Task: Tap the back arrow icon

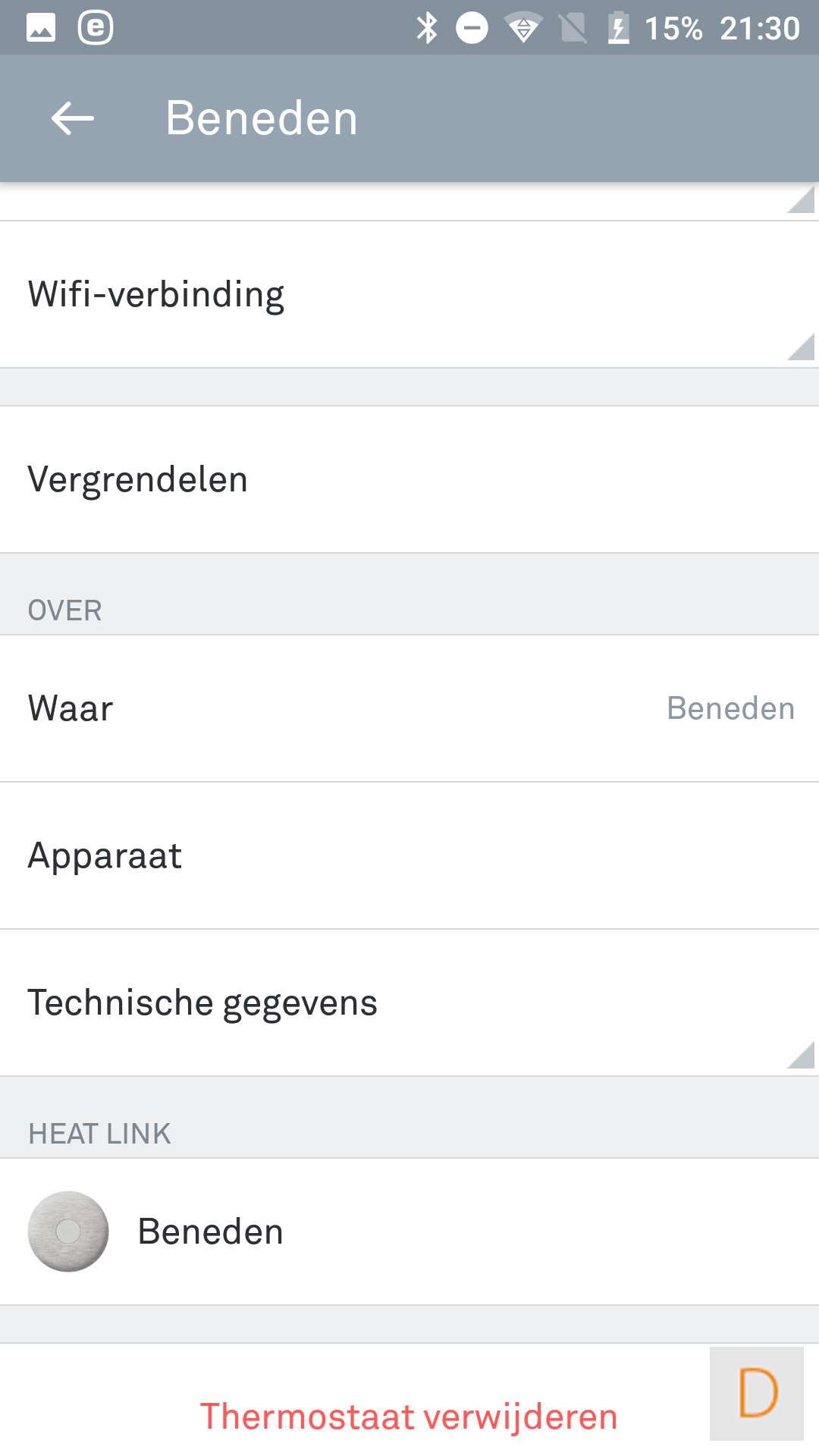Action: [x=73, y=118]
